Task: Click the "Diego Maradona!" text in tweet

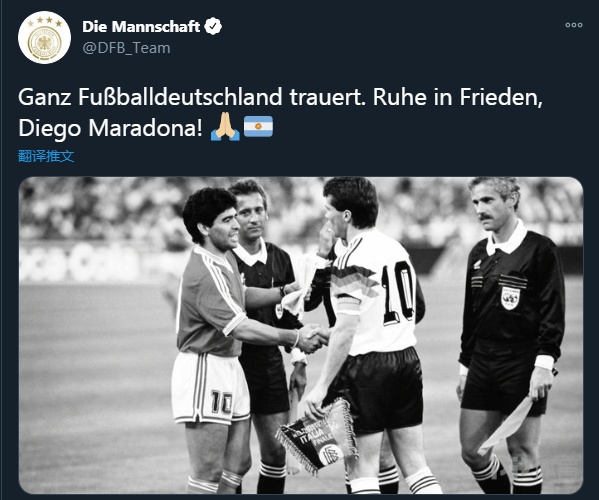Action: click(110, 128)
